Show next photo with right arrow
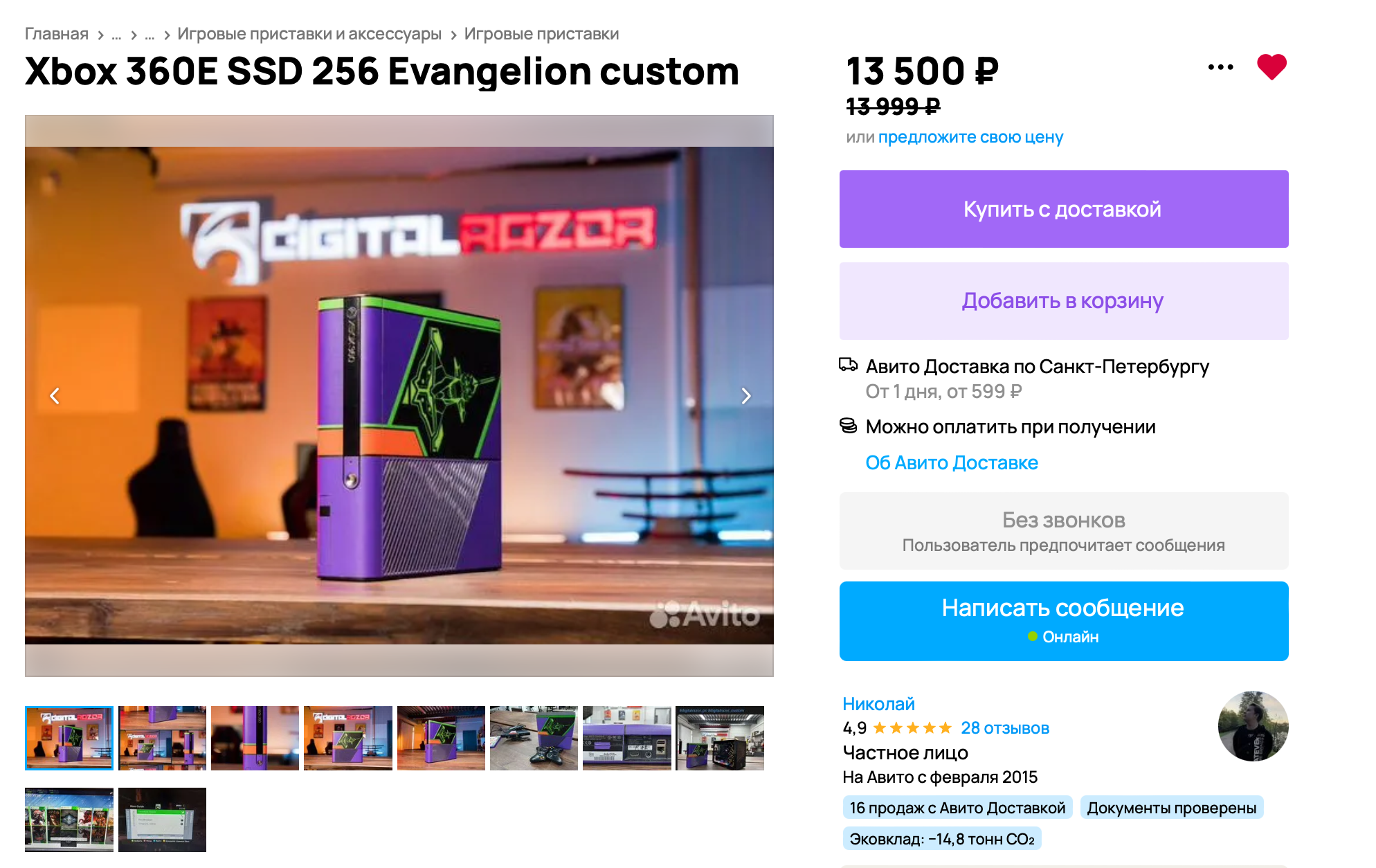1376x868 pixels. (745, 396)
